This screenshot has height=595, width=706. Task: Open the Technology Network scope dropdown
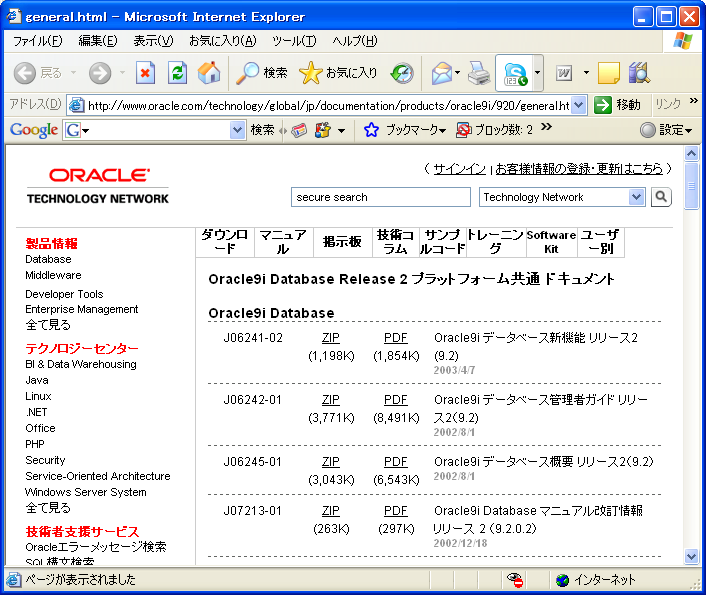click(x=636, y=197)
